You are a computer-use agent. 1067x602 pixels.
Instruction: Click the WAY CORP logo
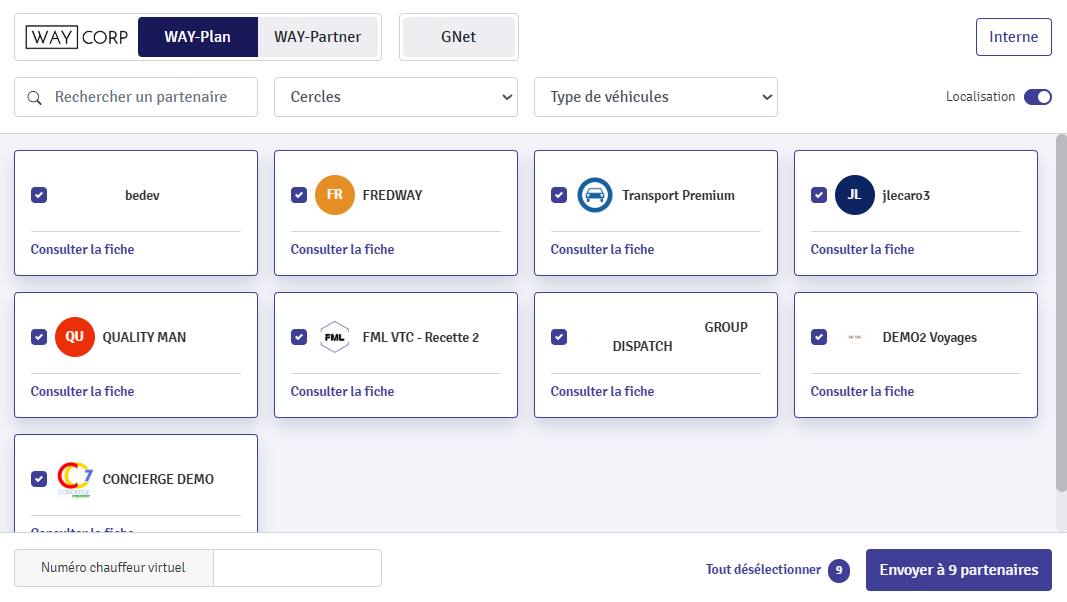[77, 37]
